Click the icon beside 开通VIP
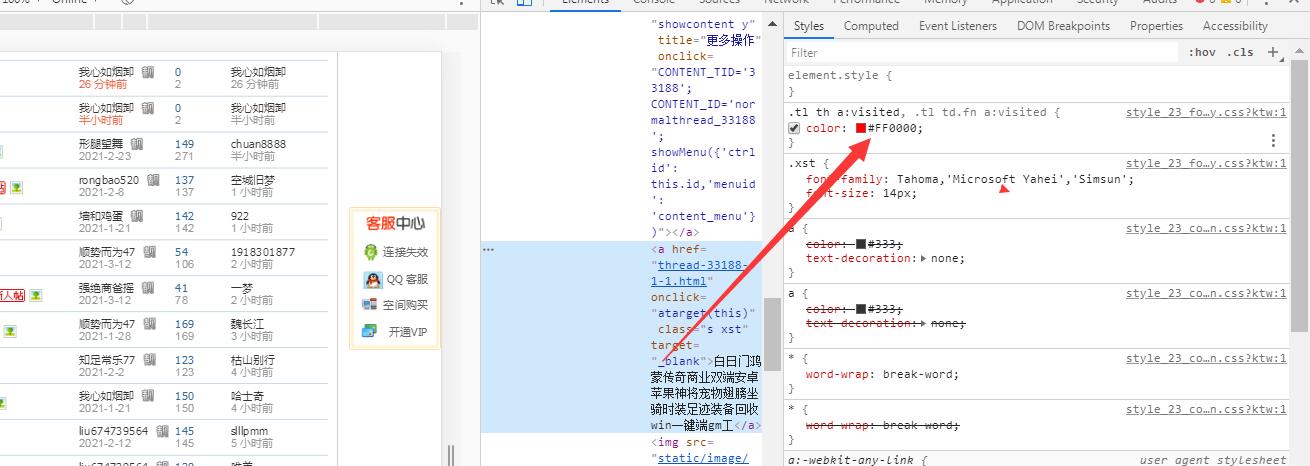Image resolution: width=1310 pixels, height=466 pixels. click(x=371, y=331)
